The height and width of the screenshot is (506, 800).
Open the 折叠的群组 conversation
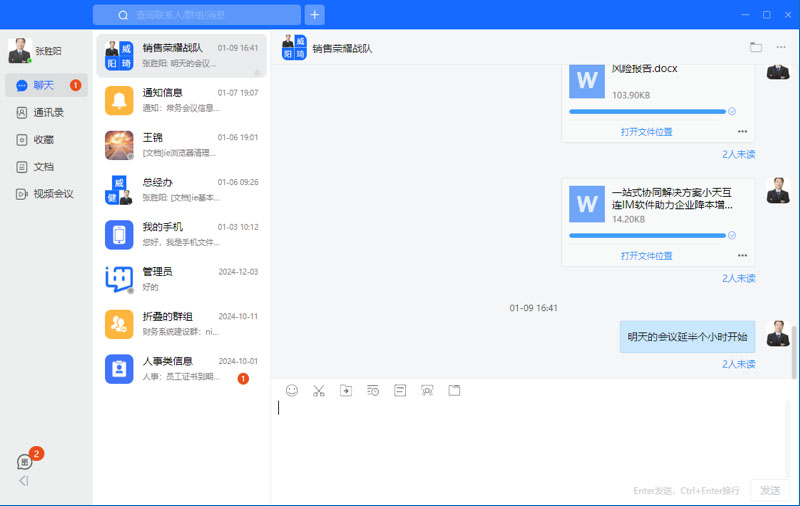click(x=185, y=324)
